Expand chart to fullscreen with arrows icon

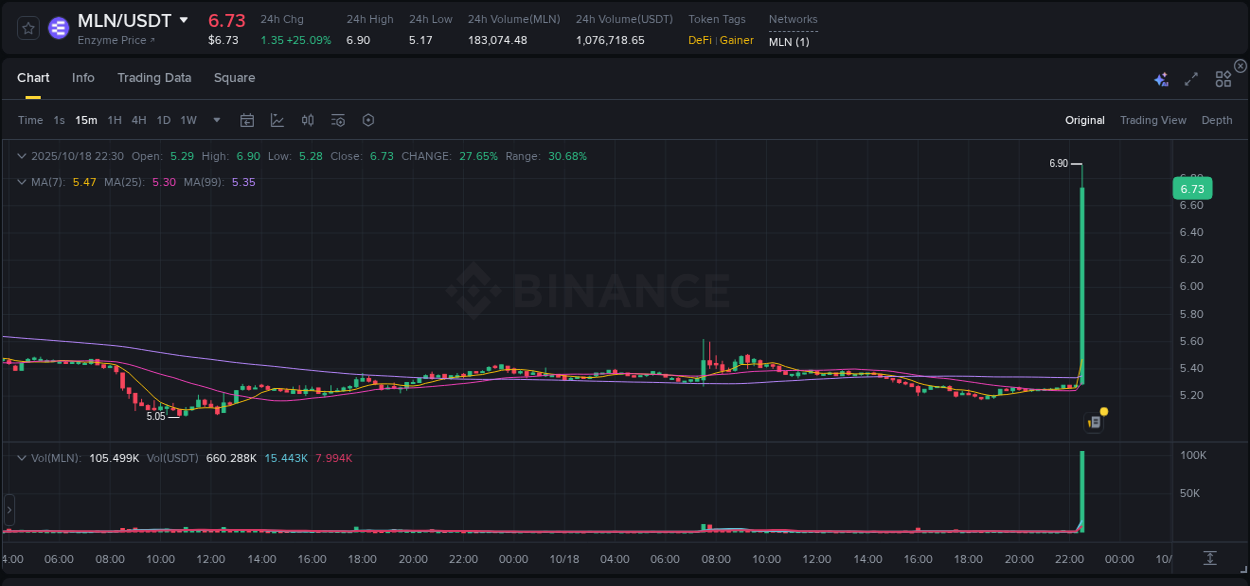(x=1190, y=77)
